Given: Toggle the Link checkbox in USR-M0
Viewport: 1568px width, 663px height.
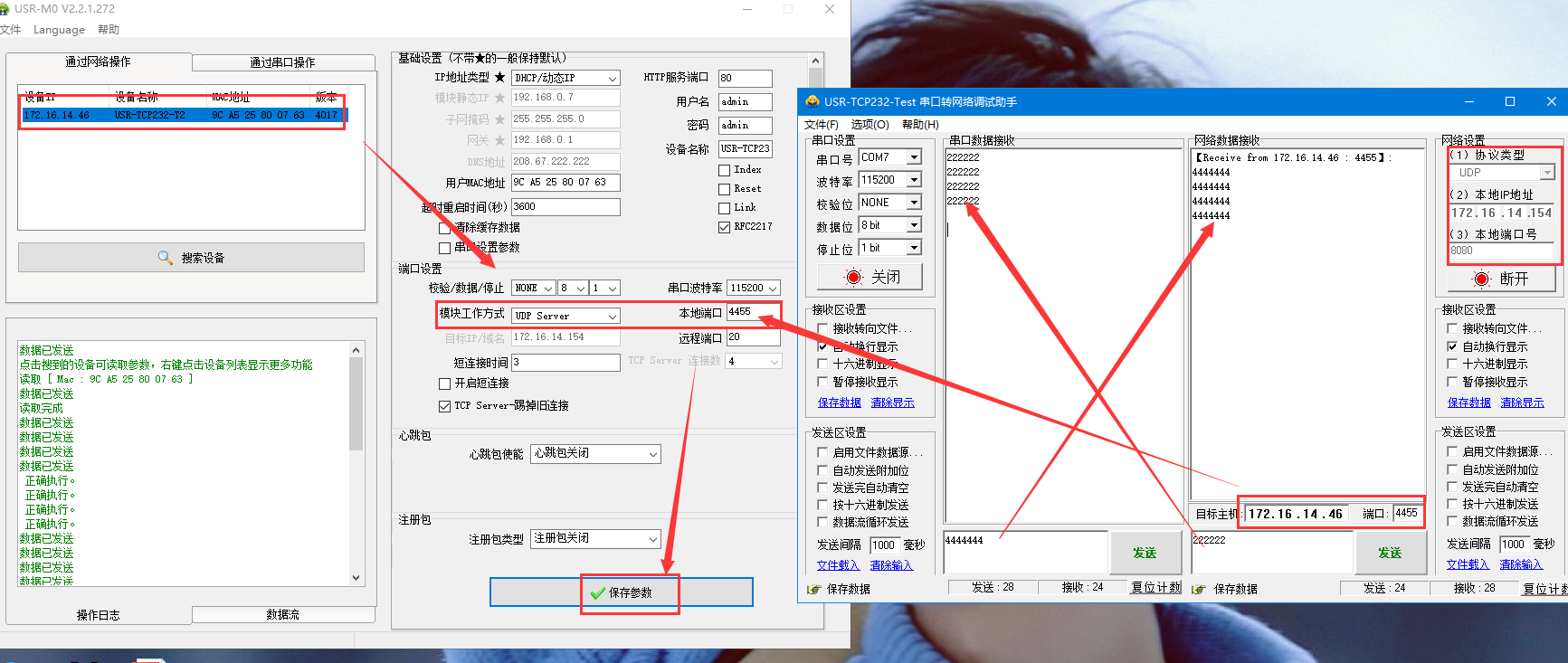Looking at the screenshot, I should [x=724, y=208].
